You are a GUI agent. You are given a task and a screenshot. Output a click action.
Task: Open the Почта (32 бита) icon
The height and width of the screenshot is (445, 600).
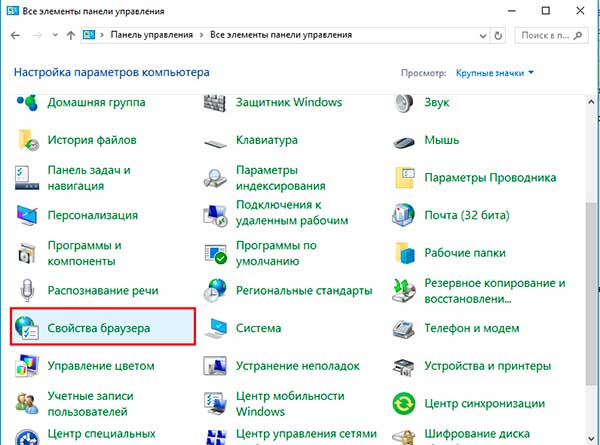click(x=403, y=215)
